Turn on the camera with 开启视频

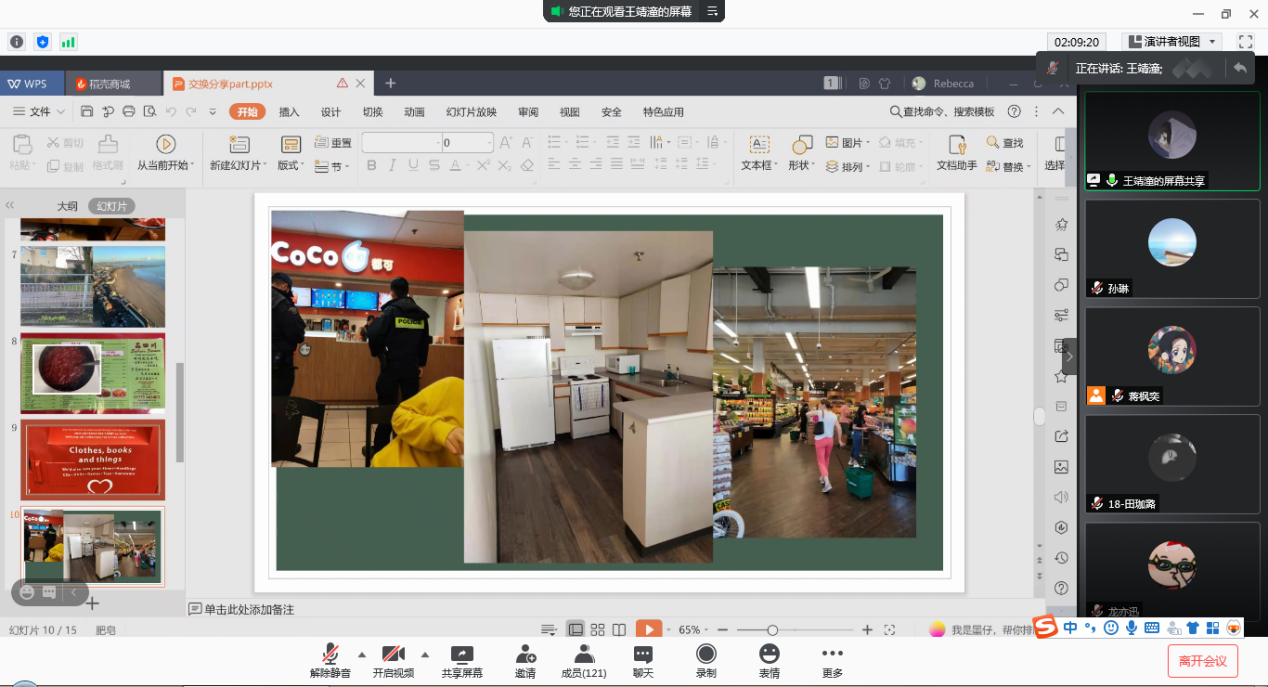(x=393, y=655)
